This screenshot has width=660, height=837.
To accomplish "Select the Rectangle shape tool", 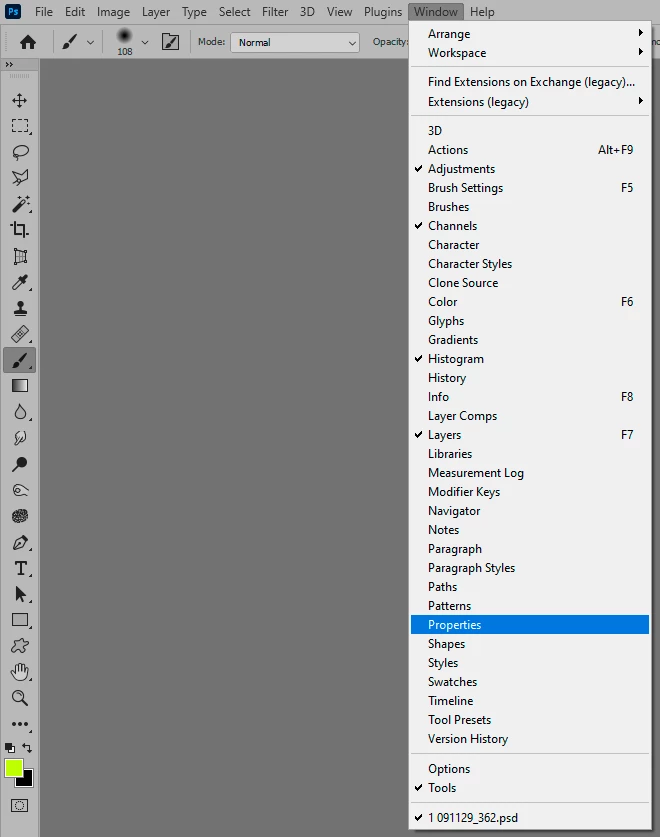I will (20, 620).
